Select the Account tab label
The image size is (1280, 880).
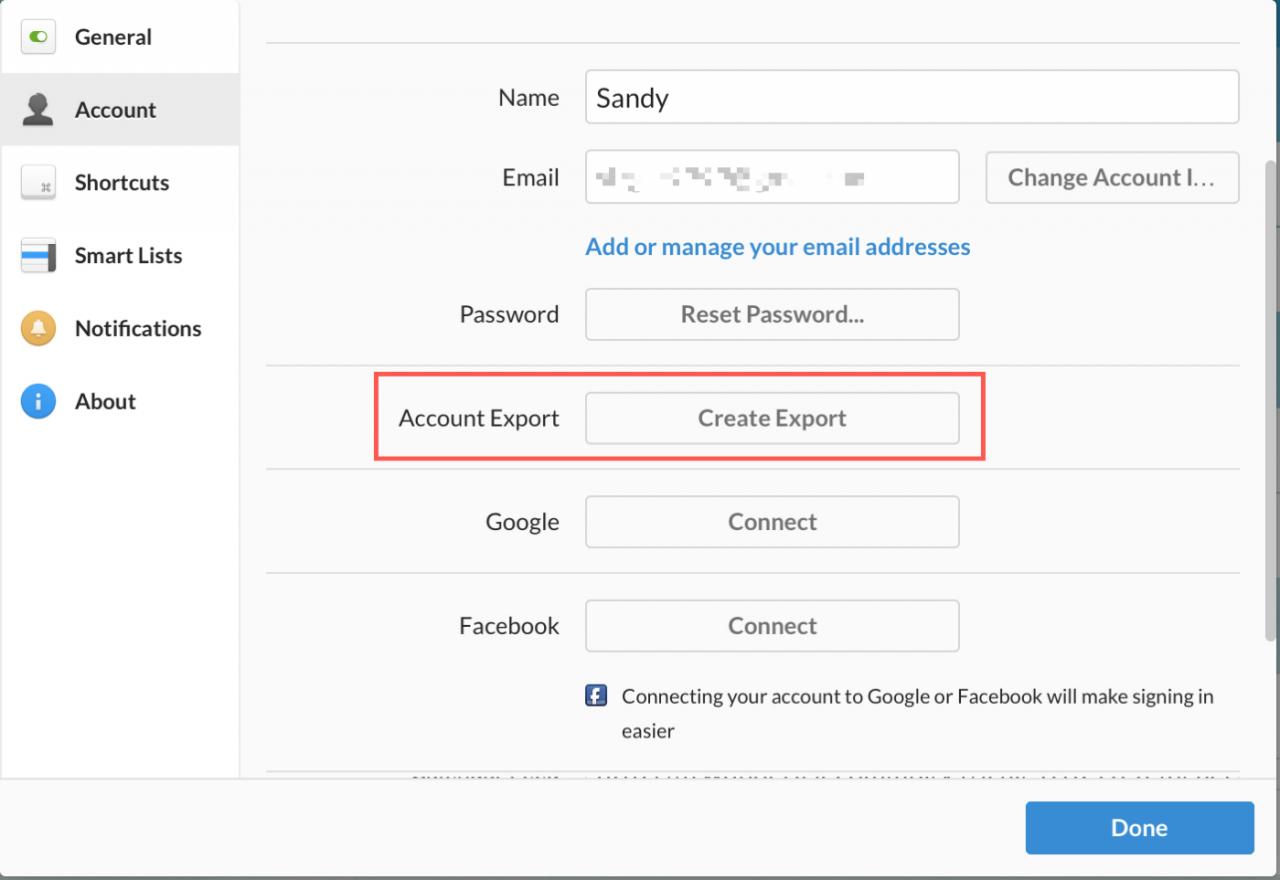pyautogui.click(x=115, y=110)
